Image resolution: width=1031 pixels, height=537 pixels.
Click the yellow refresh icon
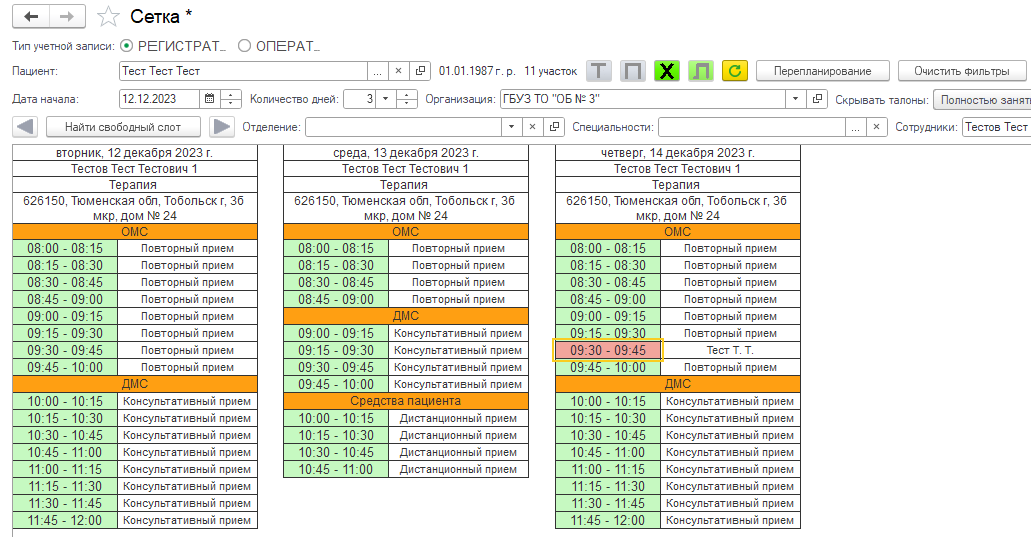pyautogui.click(x=734, y=71)
